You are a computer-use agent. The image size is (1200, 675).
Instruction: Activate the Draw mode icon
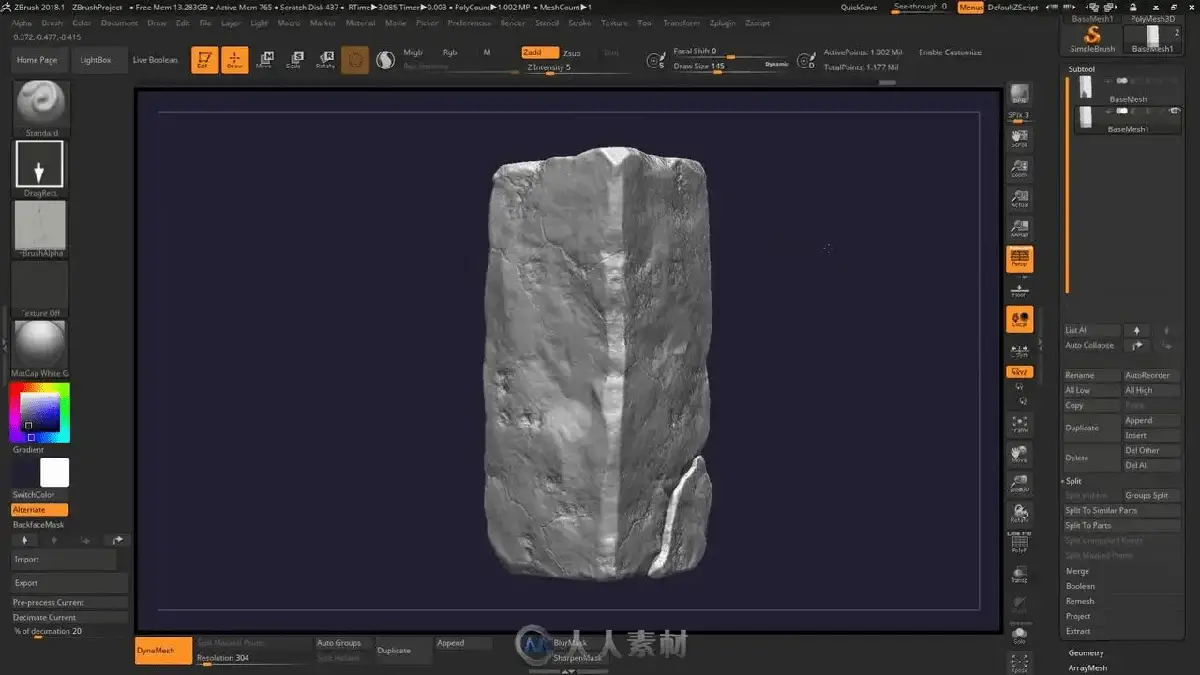tap(234, 60)
